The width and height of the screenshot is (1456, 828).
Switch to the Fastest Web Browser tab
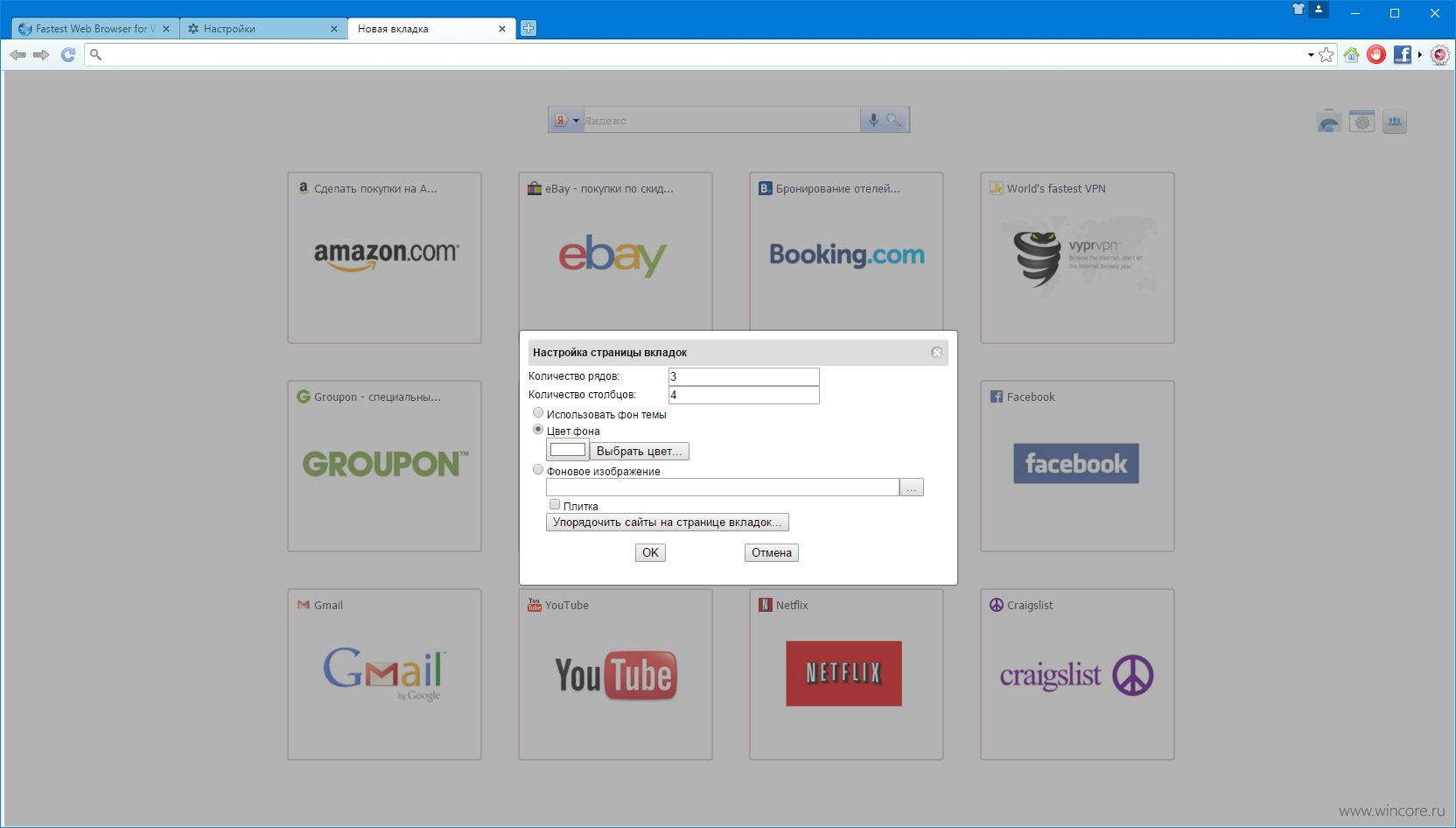[x=95, y=29]
